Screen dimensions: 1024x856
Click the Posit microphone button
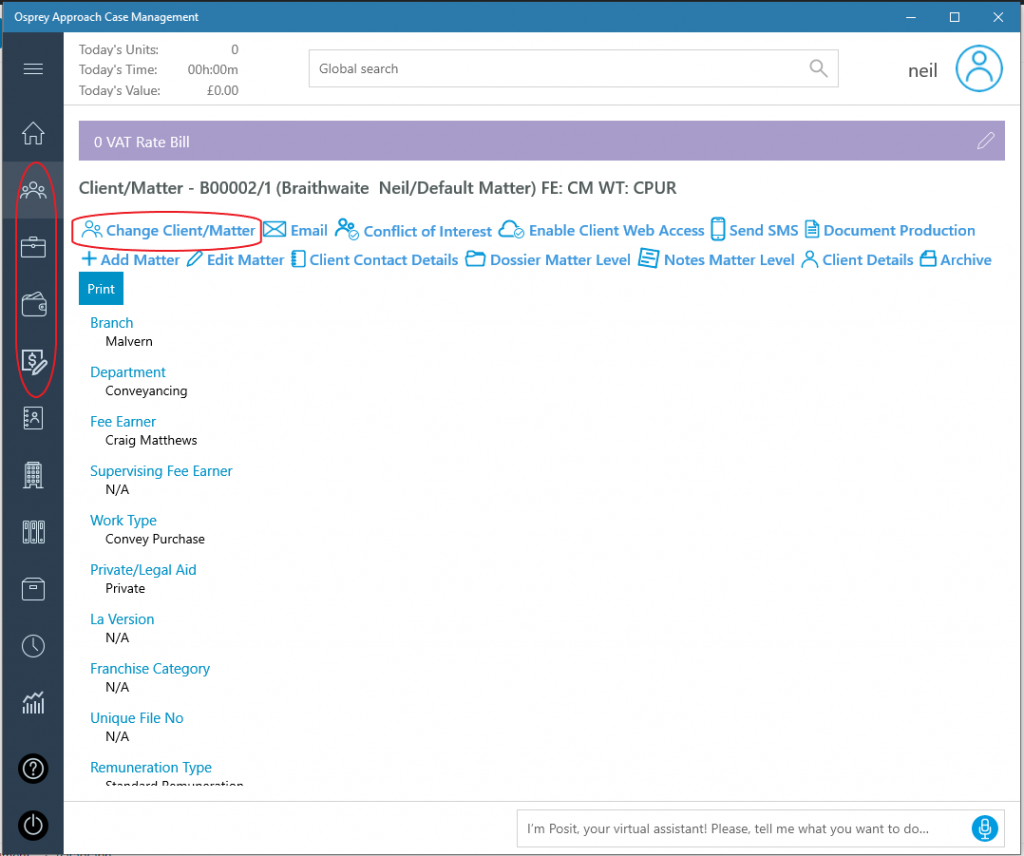click(984, 828)
